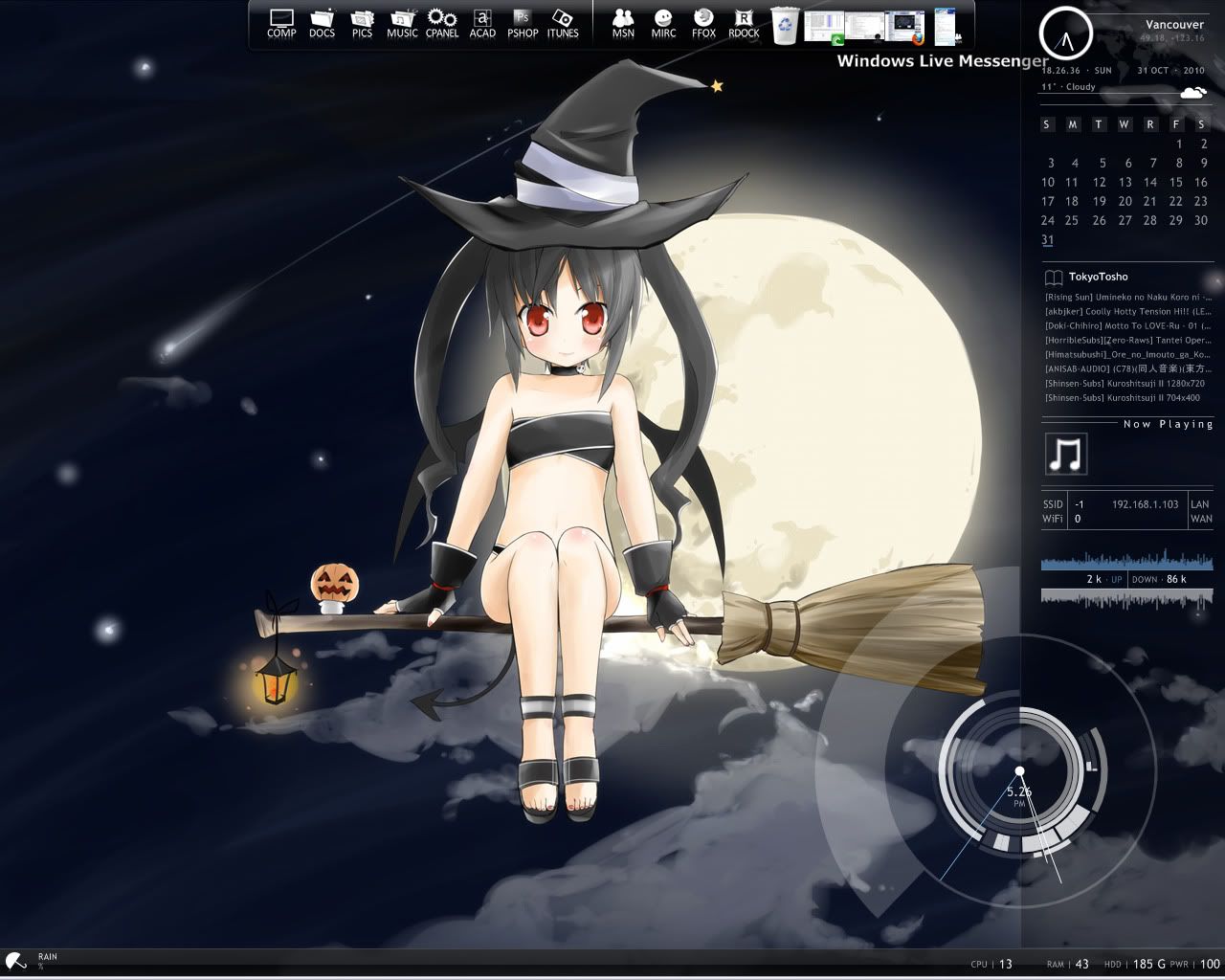Click the PWR 100 battery readout
The height and width of the screenshot is (980, 1225).
[x=1195, y=964]
